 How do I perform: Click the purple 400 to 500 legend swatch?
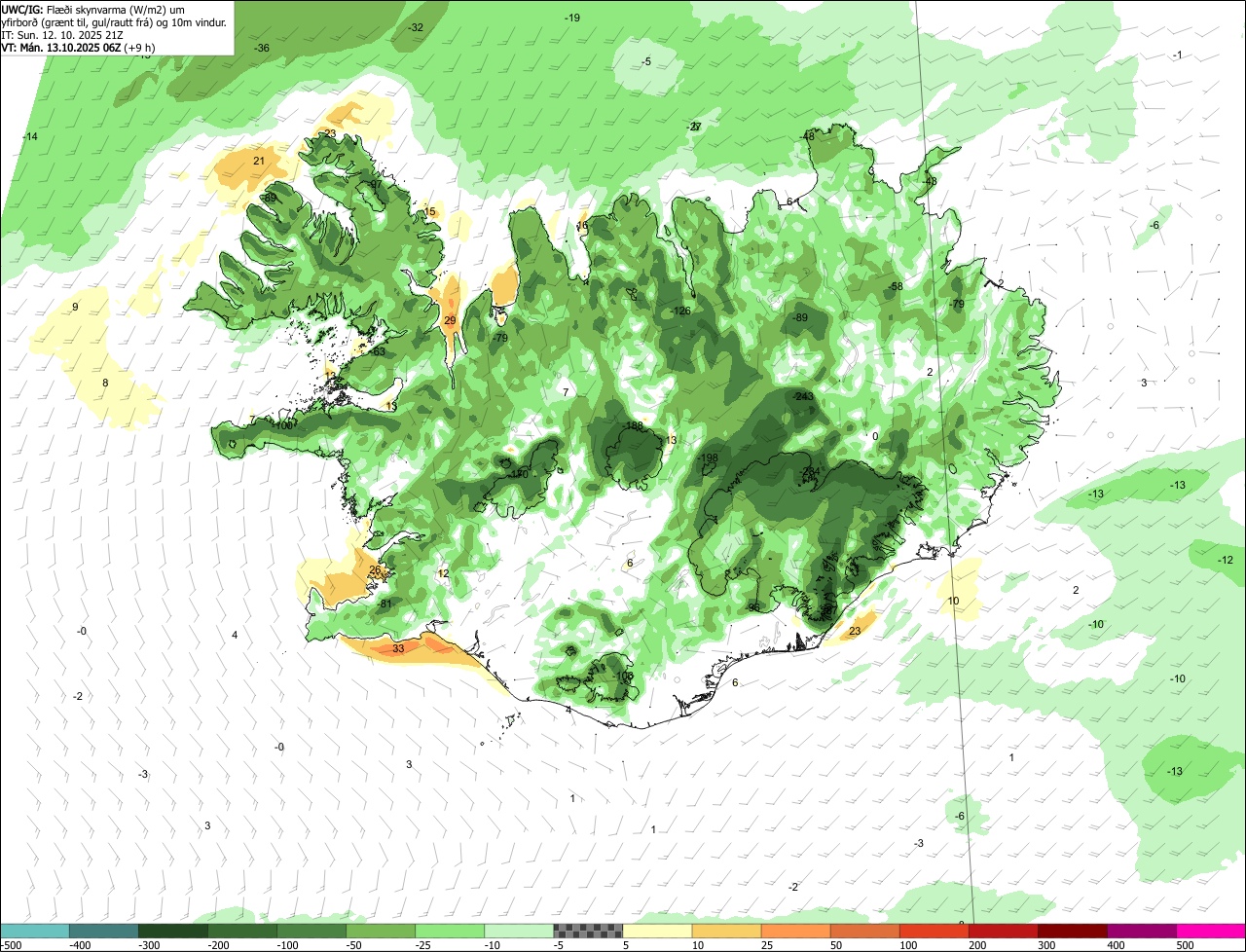tap(1142, 931)
